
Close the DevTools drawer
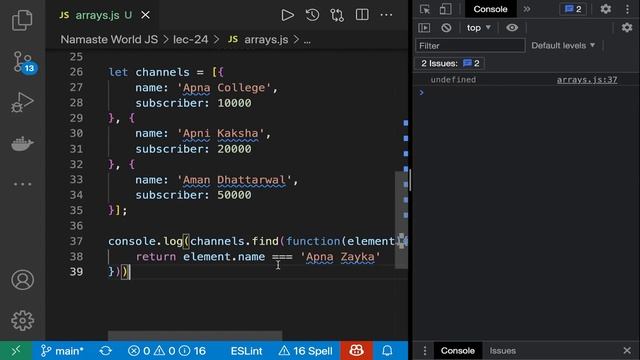(627, 351)
